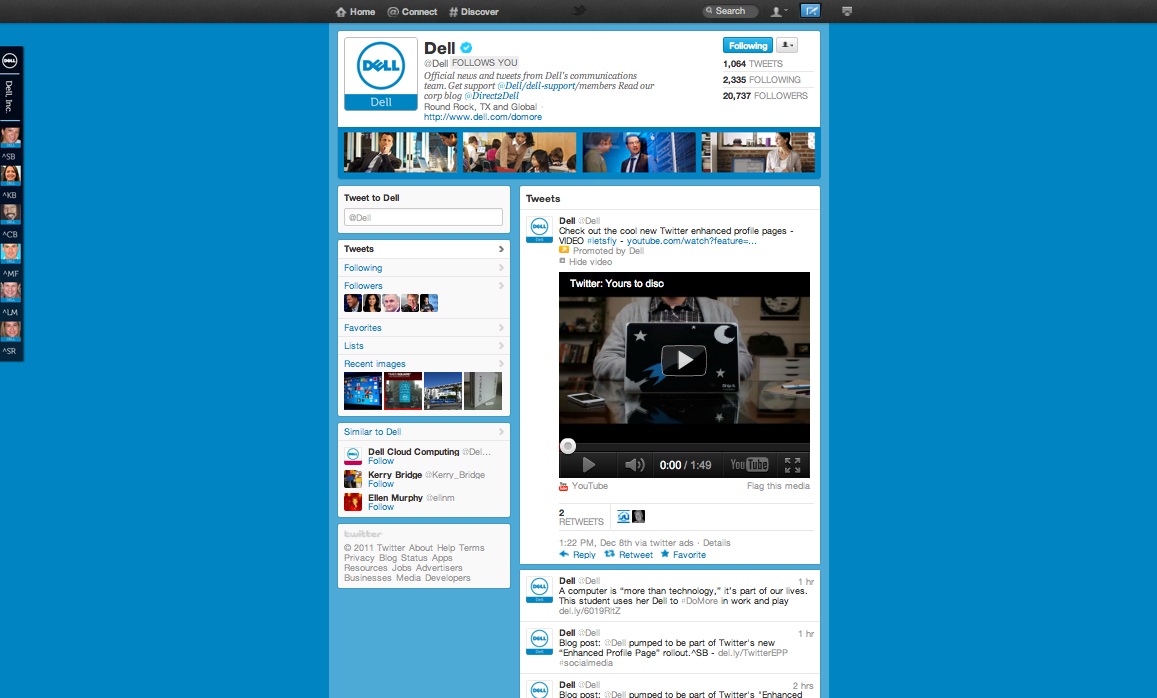Click the verified badge next to Dell
The image size is (1157, 698).
click(466, 48)
